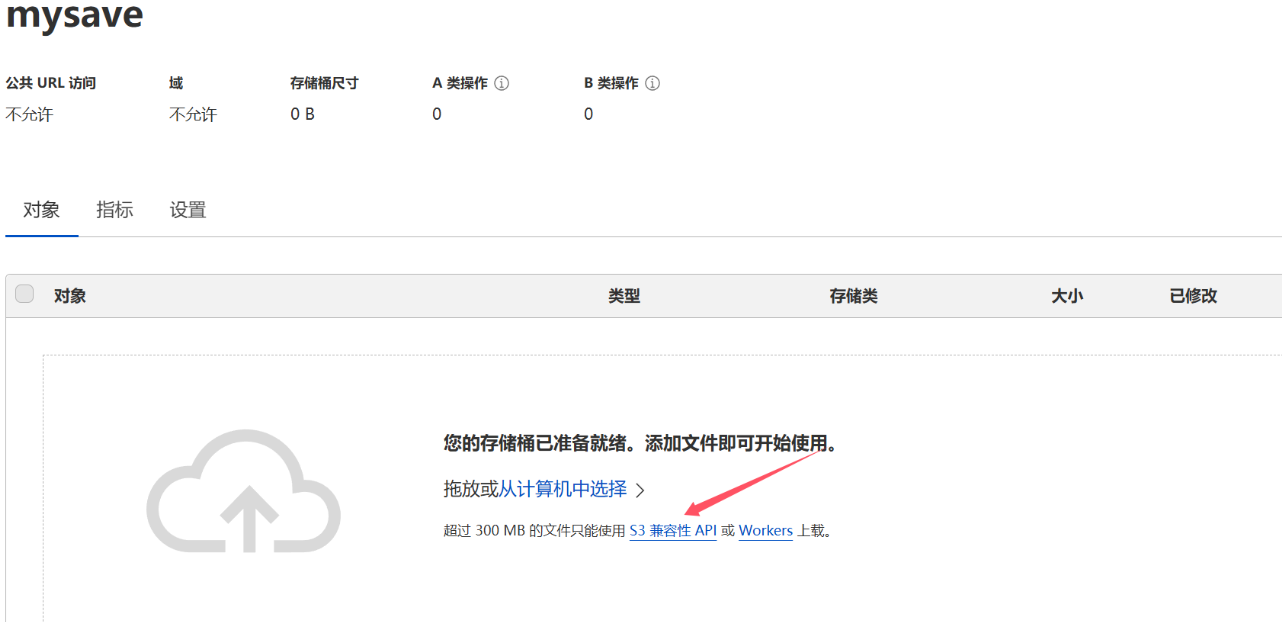Open the 指标 tab
The width and height of the screenshot is (1282, 622).
115,210
